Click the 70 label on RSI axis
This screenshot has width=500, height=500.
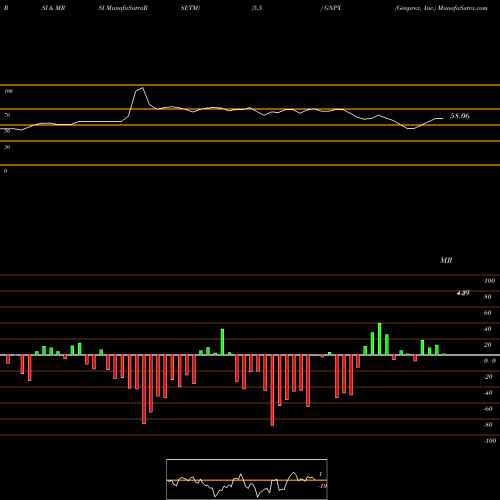click(x=7, y=115)
